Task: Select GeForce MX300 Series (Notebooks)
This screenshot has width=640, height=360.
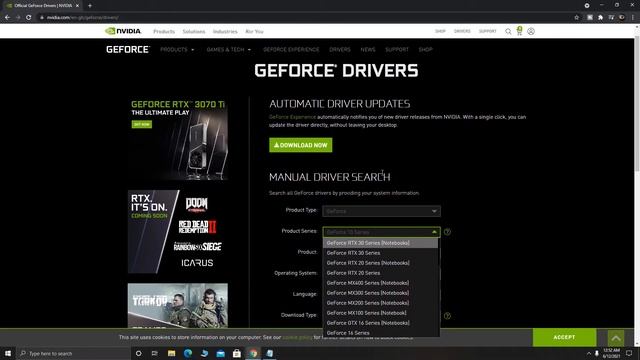Action: tap(380, 293)
